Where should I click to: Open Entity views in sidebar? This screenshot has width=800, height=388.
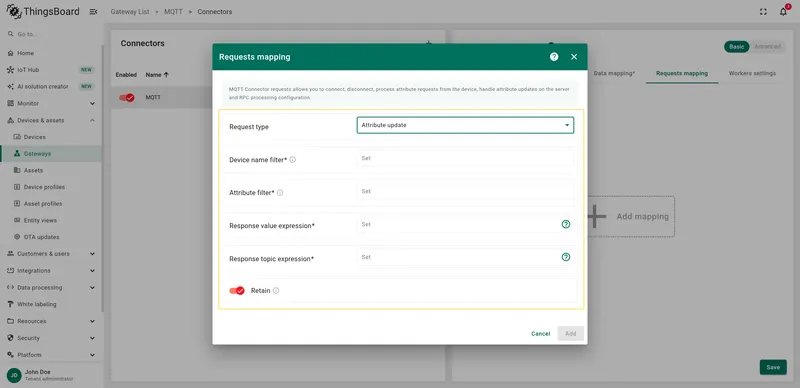point(51,221)
